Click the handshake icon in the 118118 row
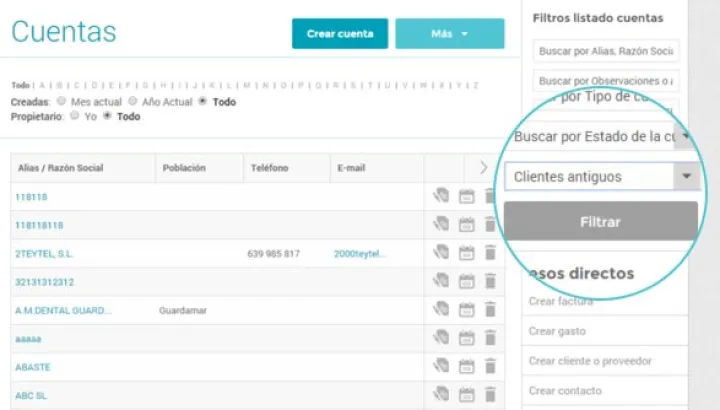 [441, 196]
